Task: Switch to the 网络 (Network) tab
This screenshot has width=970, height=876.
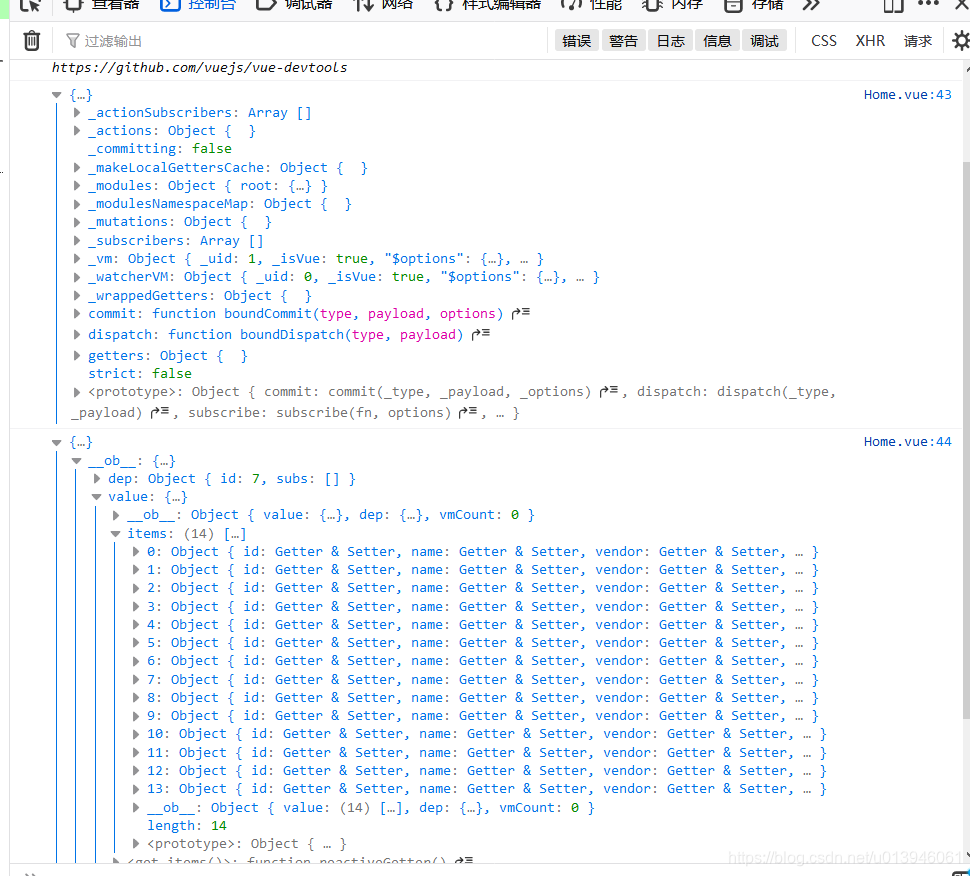Action: 384,5
